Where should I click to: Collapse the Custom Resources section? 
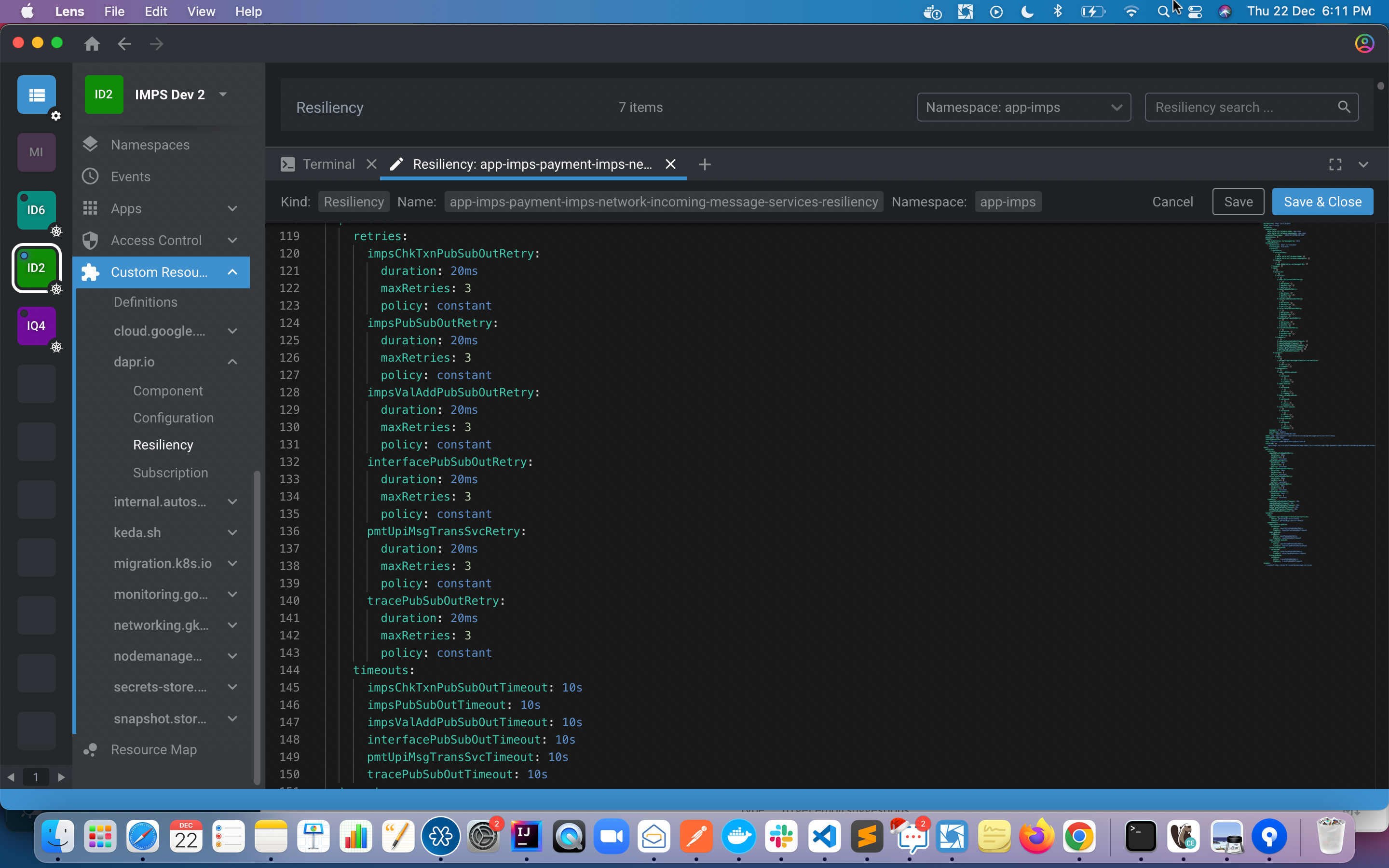tap(232, 272)
